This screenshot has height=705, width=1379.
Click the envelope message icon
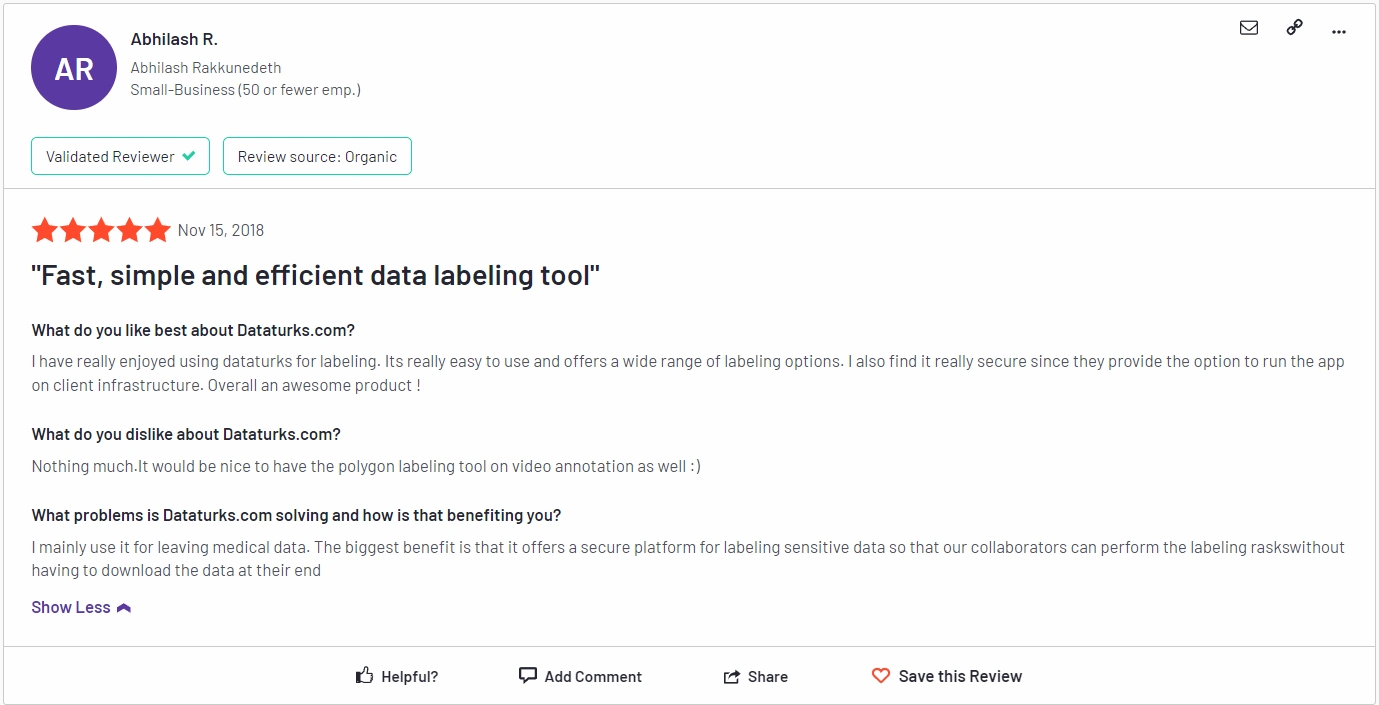click(1249, 28)
